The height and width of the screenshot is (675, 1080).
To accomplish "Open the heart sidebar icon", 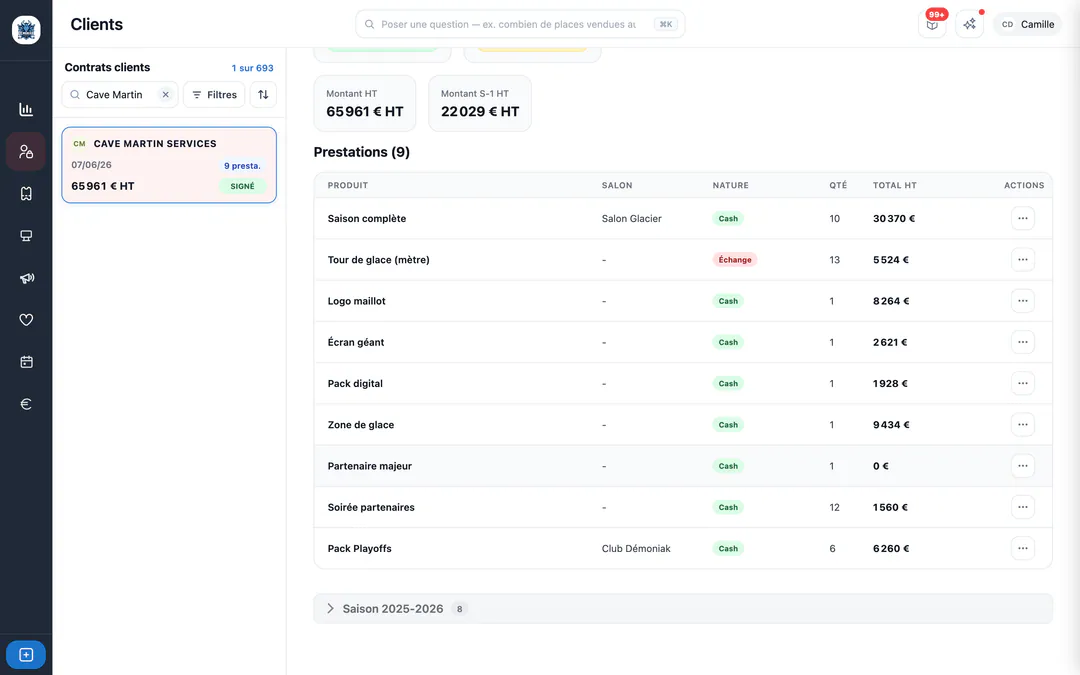I will [26, 320].
